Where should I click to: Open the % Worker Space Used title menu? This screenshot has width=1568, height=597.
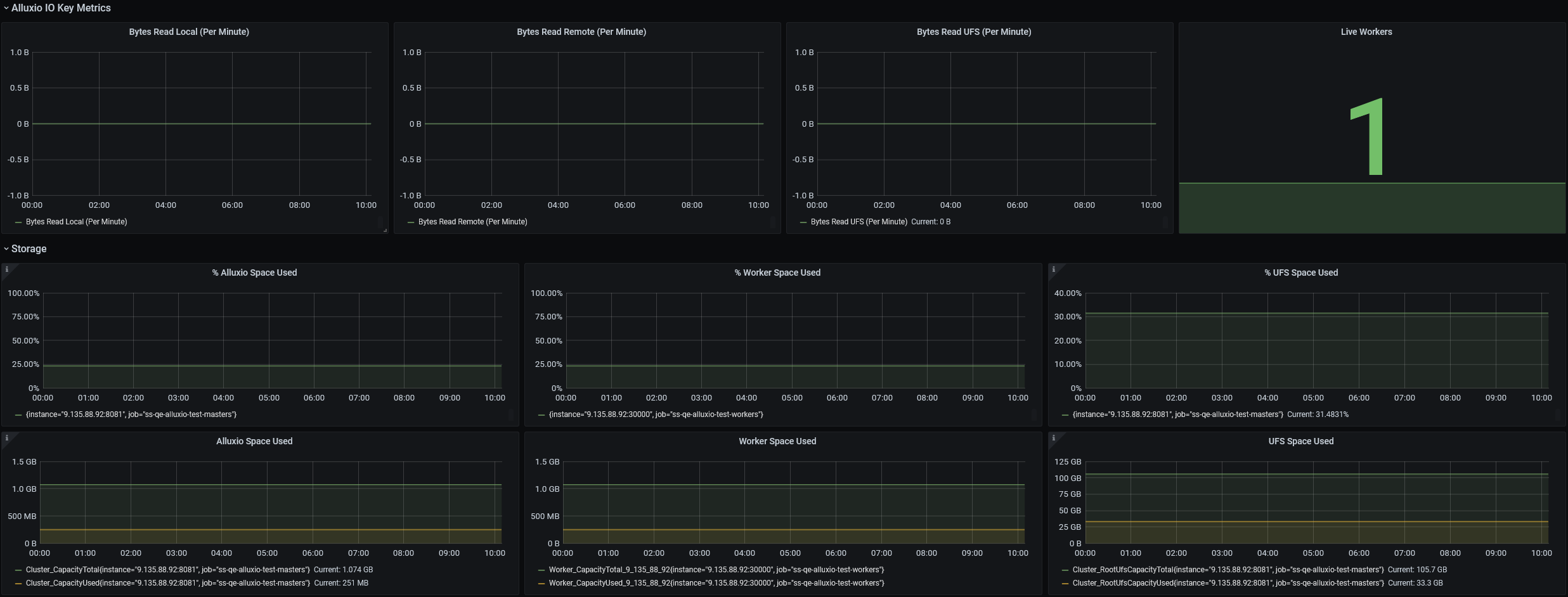click(777, 273)
